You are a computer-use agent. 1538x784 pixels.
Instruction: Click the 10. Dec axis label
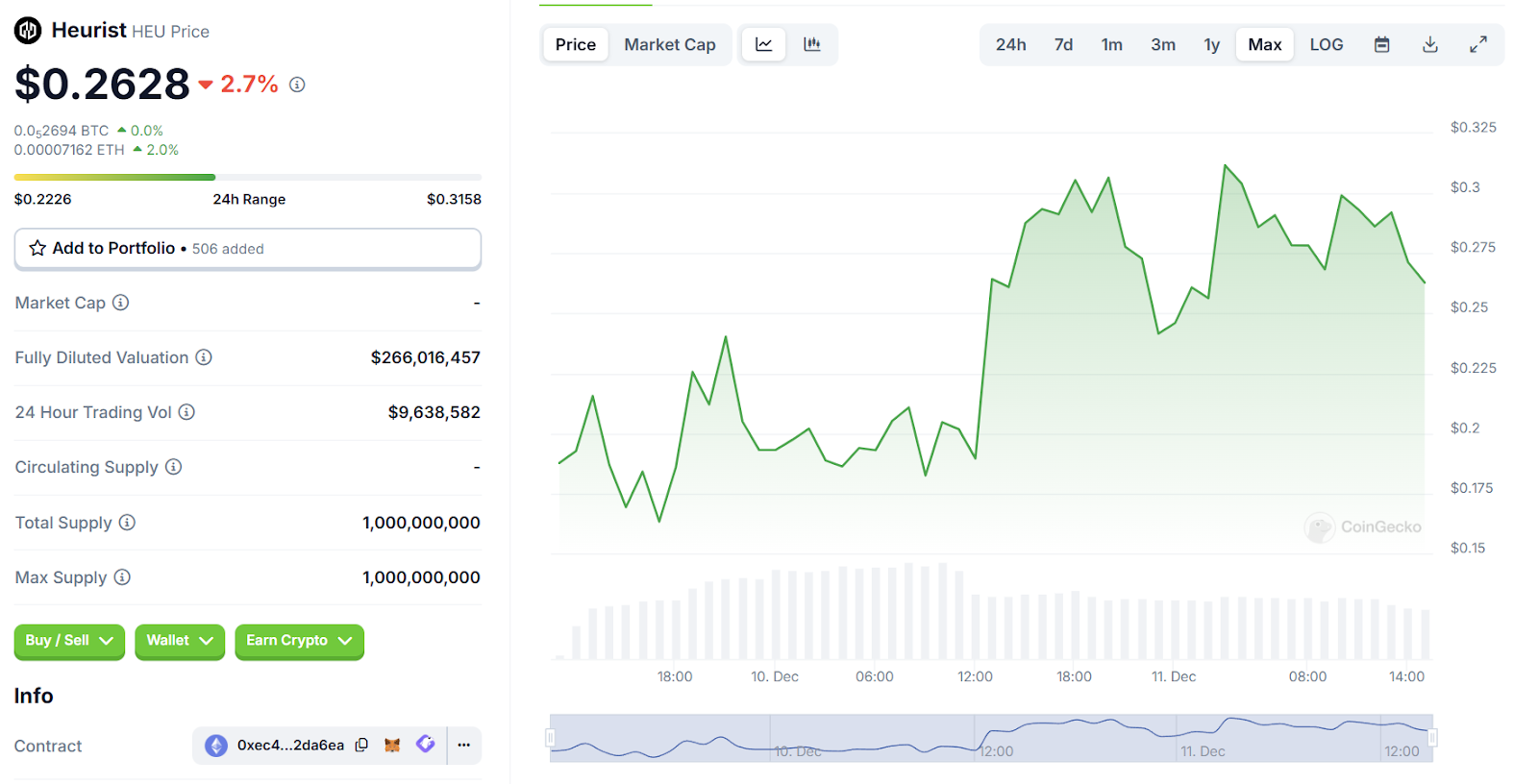click(775, 676)
